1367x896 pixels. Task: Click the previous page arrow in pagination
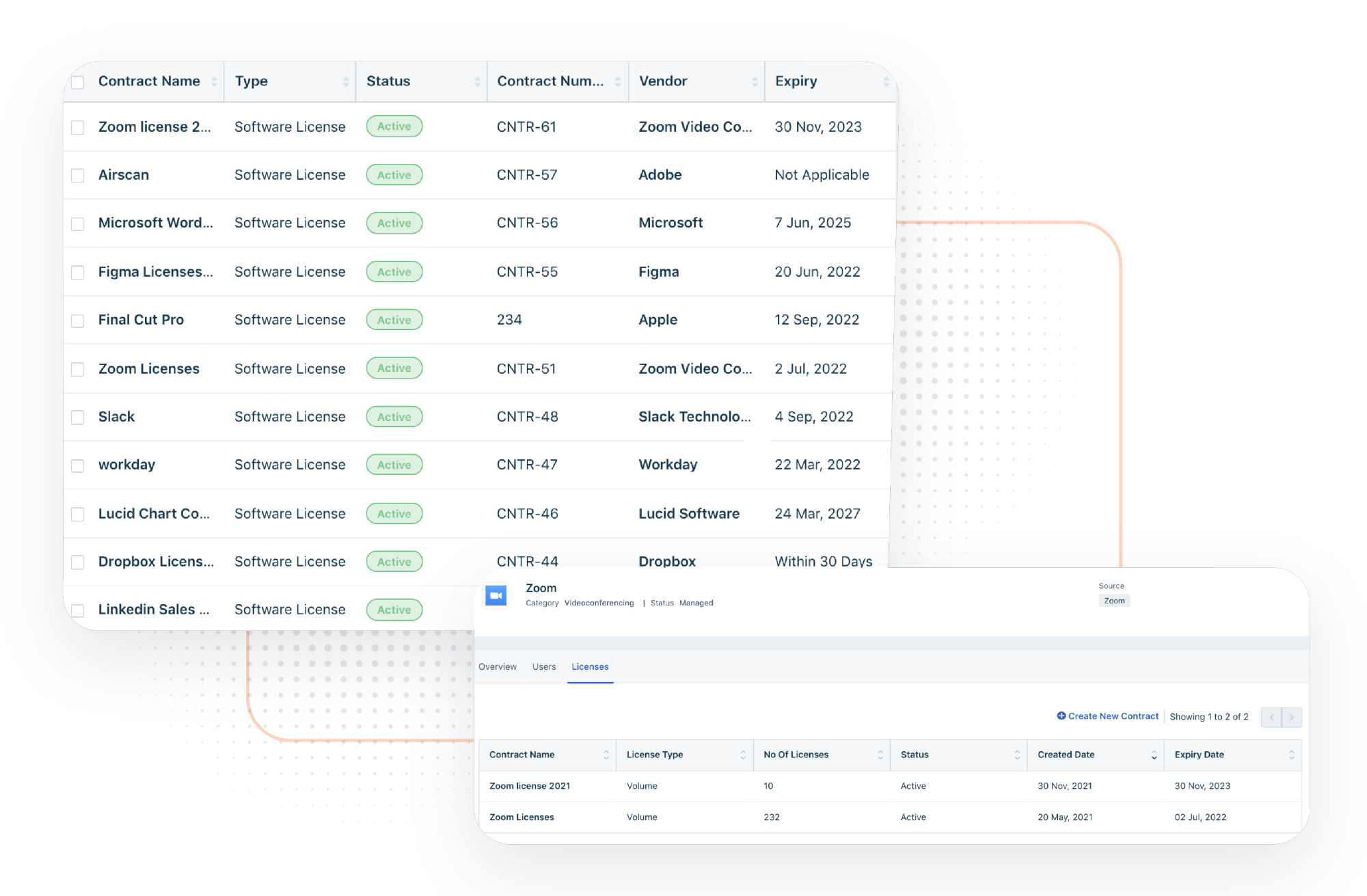click(1271, 717)
